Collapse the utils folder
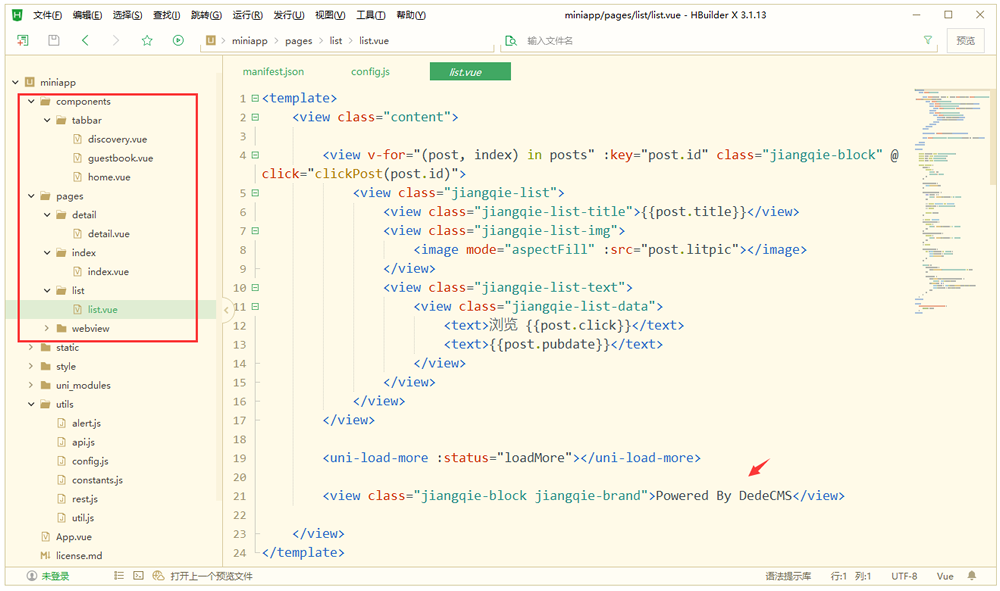The image size is (1000, 591). click(x=31, y=405)
